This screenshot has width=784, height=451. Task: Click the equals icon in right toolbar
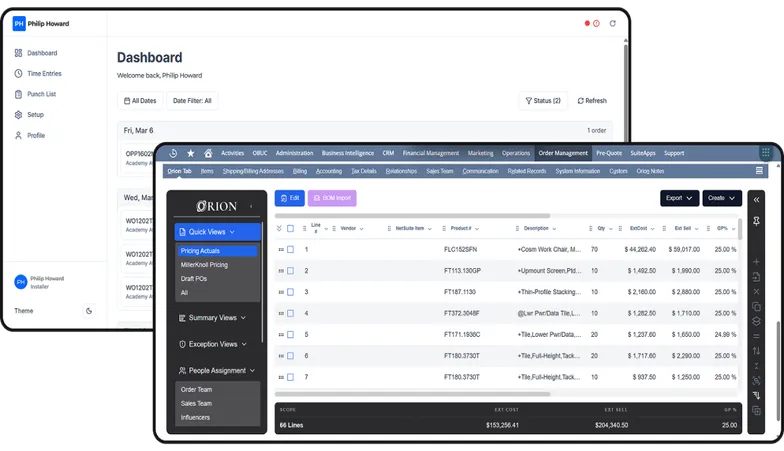click(756, 336)
